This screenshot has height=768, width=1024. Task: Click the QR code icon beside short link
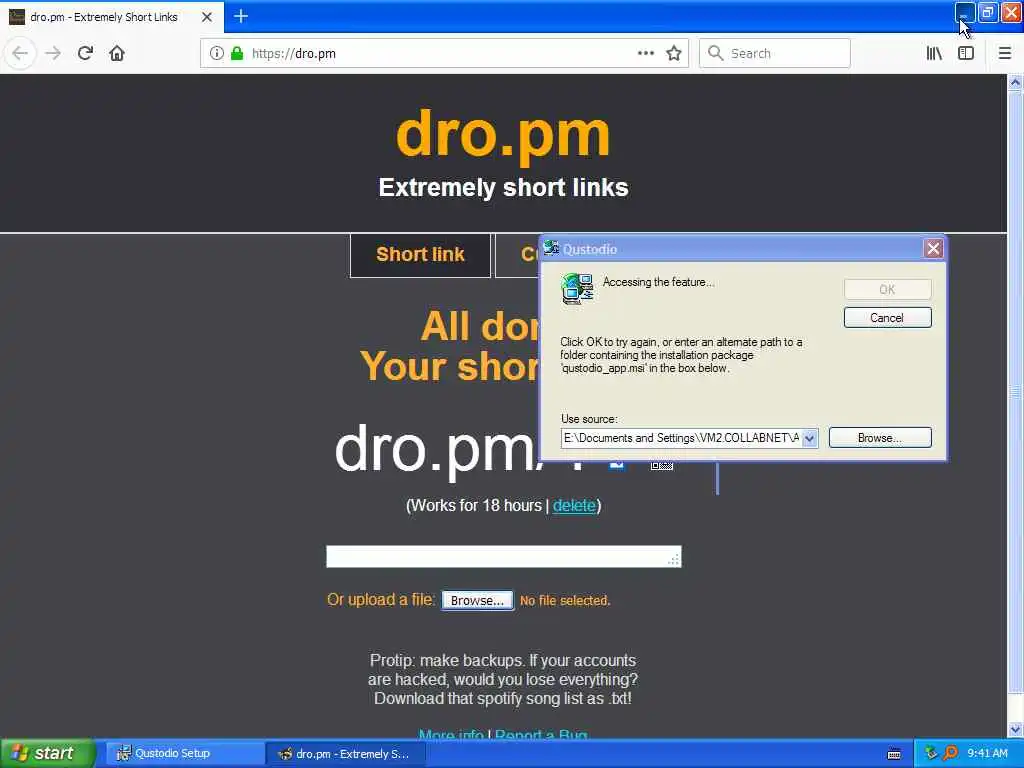tap(662, 465)
